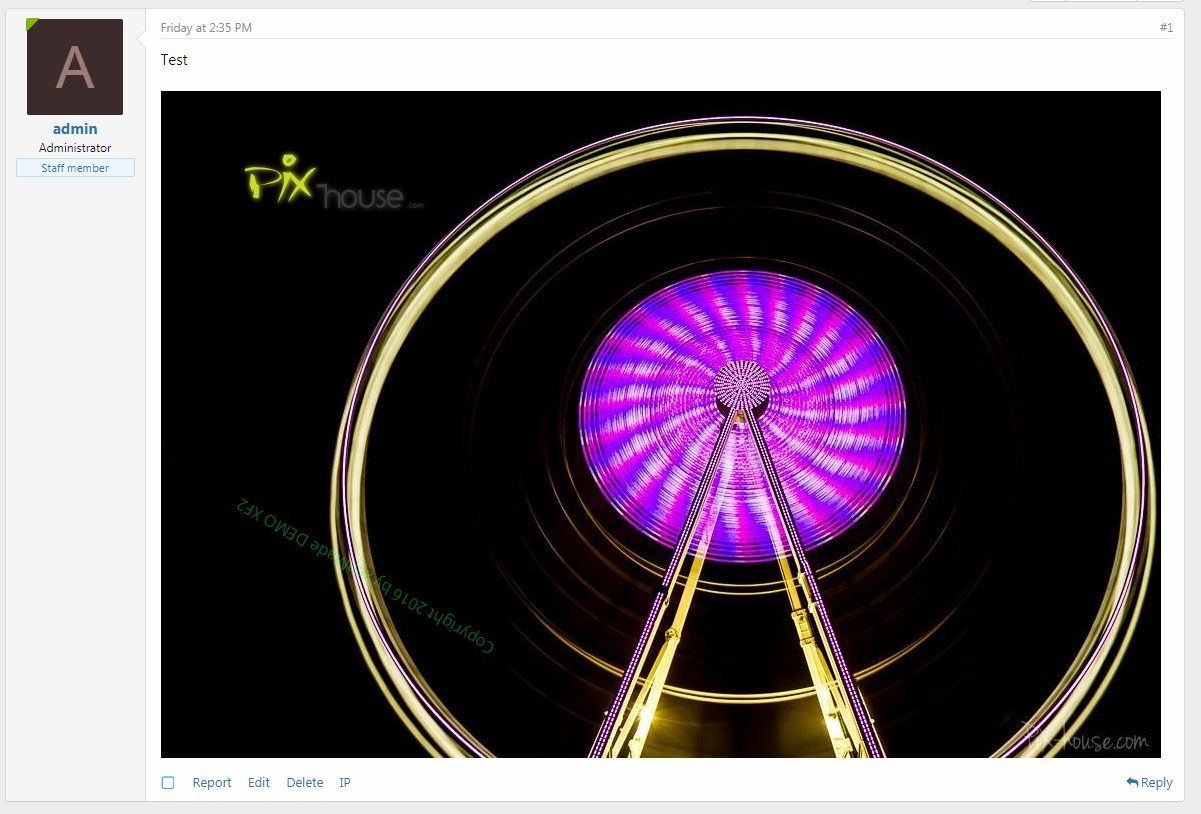Open the admin username profile link
The width and height of the screenshot is (1201, 814).
point(75,129)
